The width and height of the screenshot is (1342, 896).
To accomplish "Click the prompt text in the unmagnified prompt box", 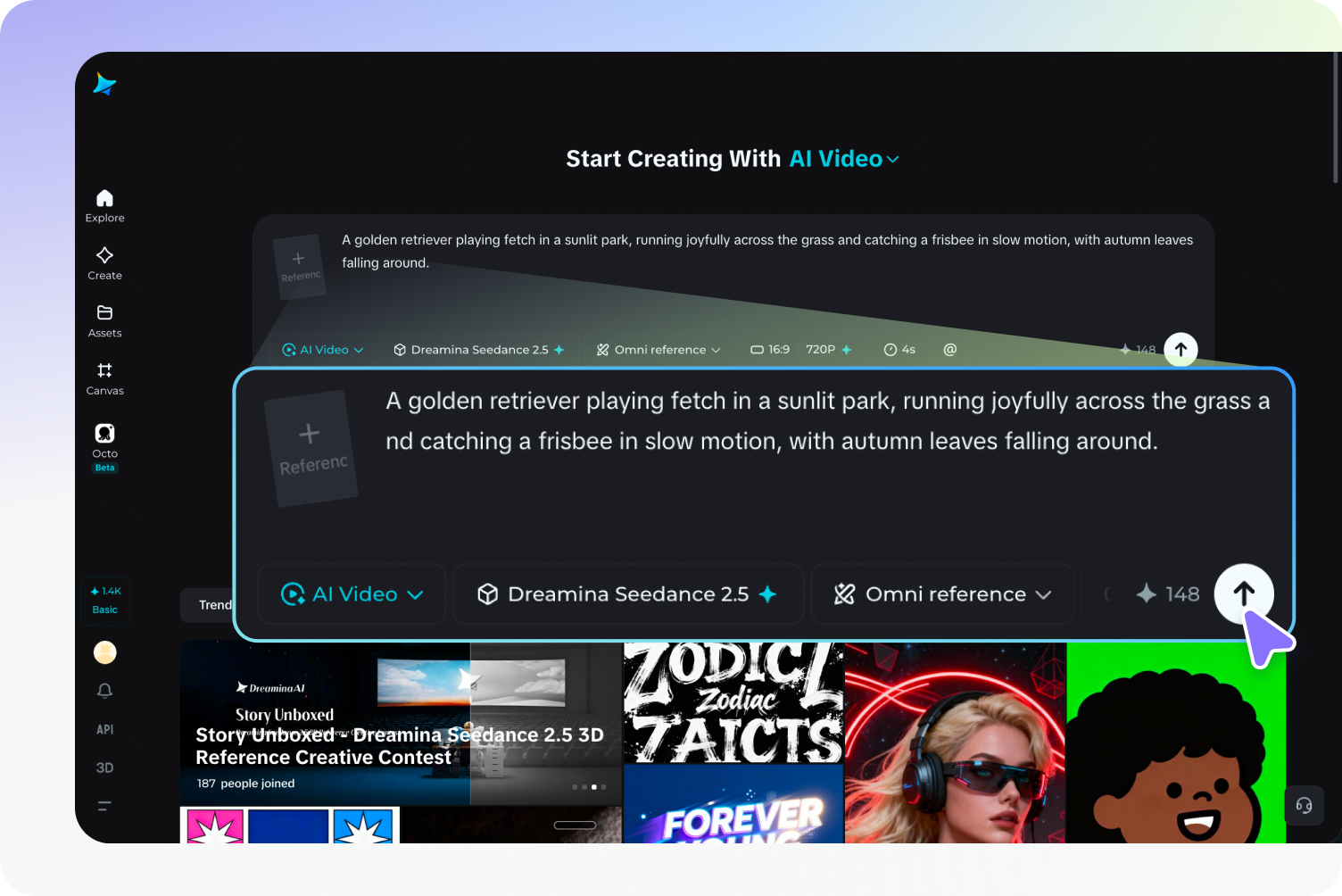I will [767, 251].
